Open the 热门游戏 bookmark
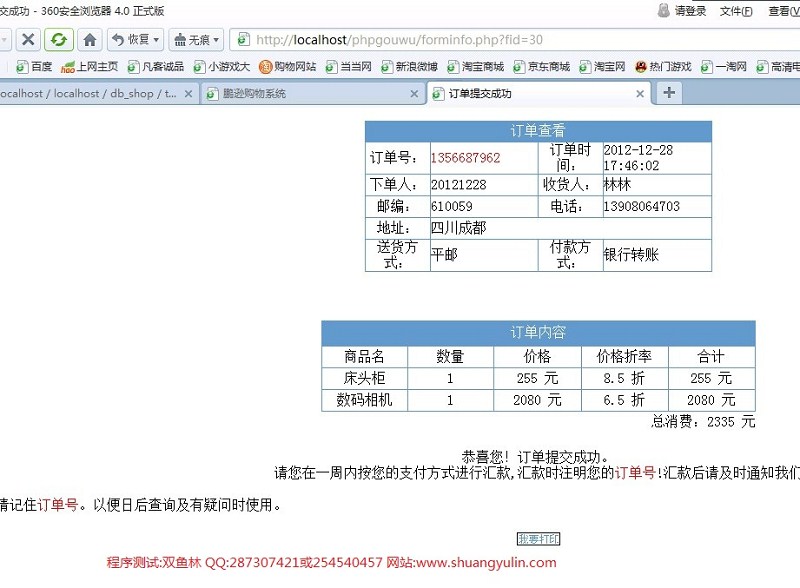 click(x=663, y=66)
